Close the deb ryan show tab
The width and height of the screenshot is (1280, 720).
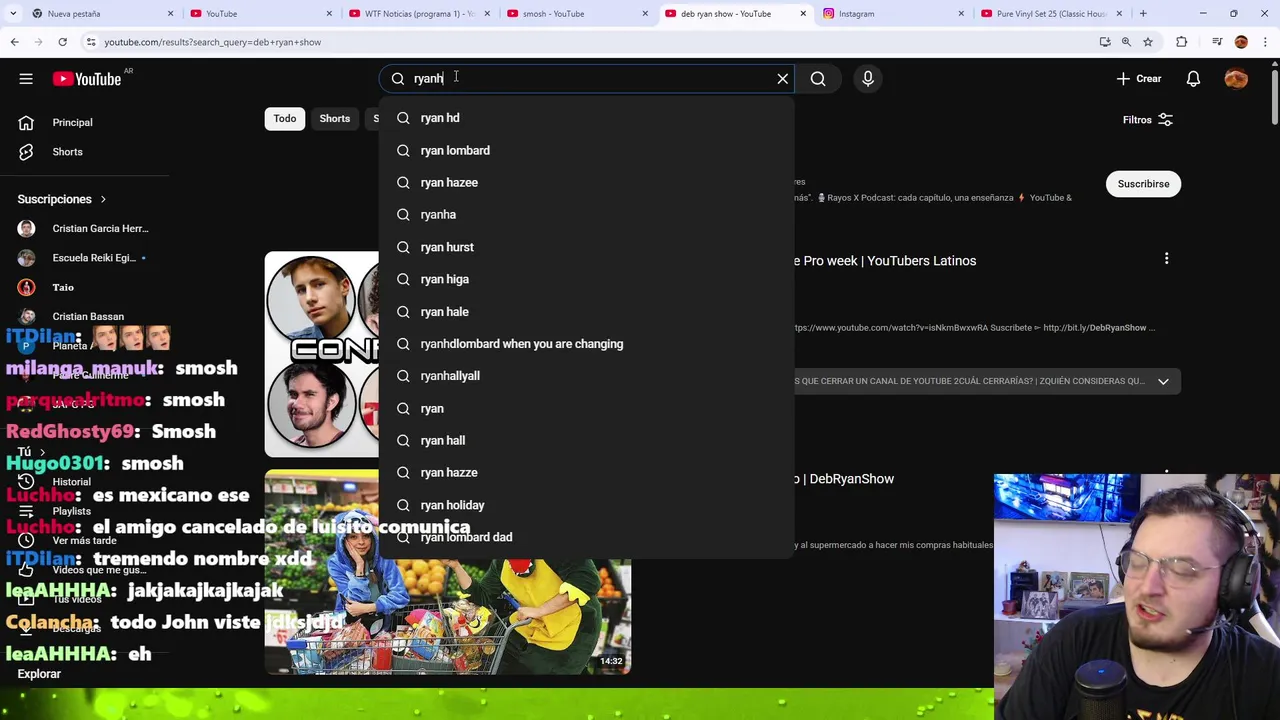pos(803,14)
